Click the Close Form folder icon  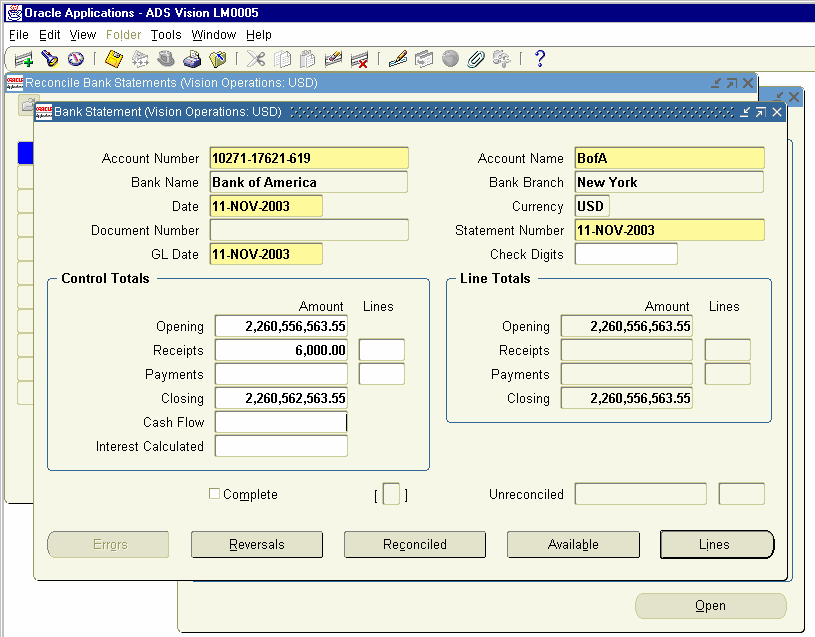click(218, 59)
